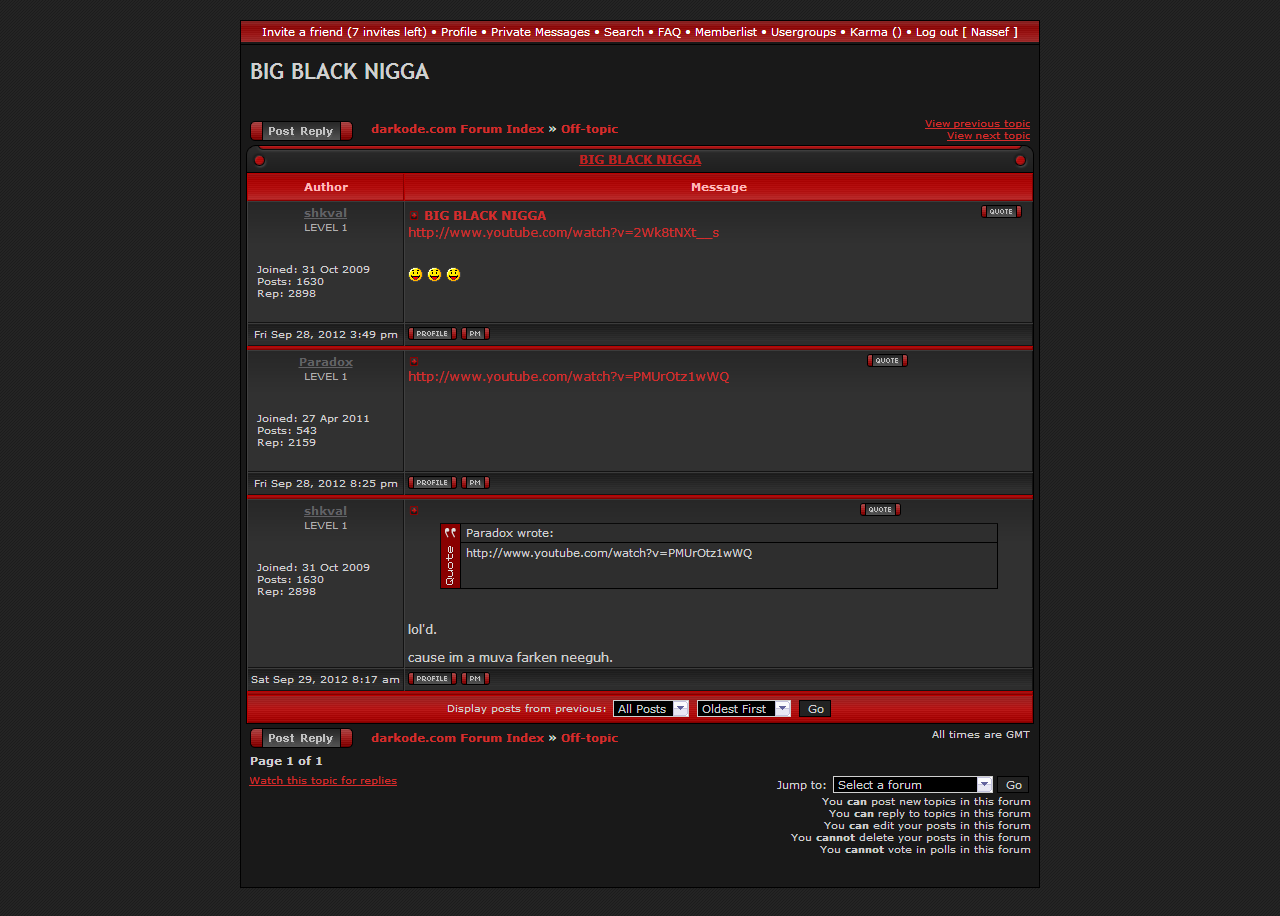Screen dimensions: 1280x916
Task: Click the PM button under Paradox's post
Action: tap(475, 483)
